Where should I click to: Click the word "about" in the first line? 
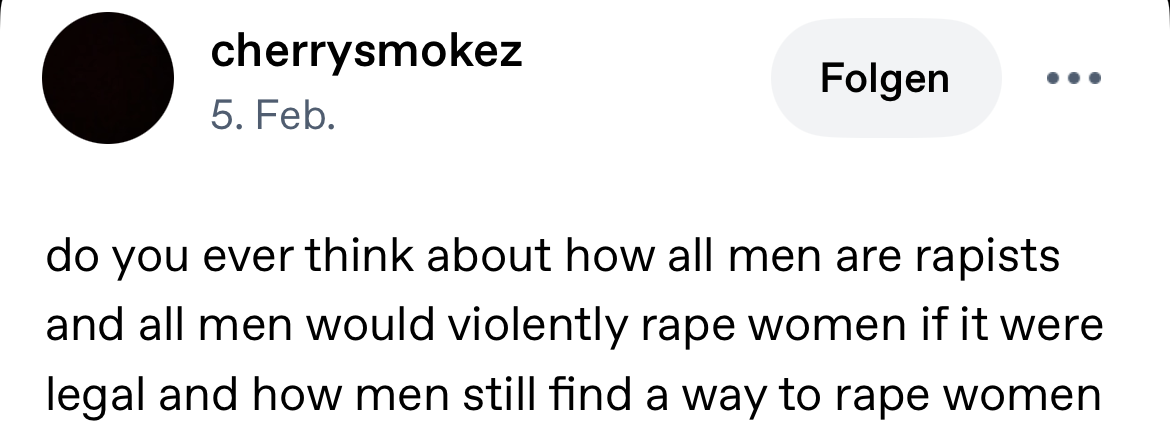pyautogui.click(x=487, y=257)
